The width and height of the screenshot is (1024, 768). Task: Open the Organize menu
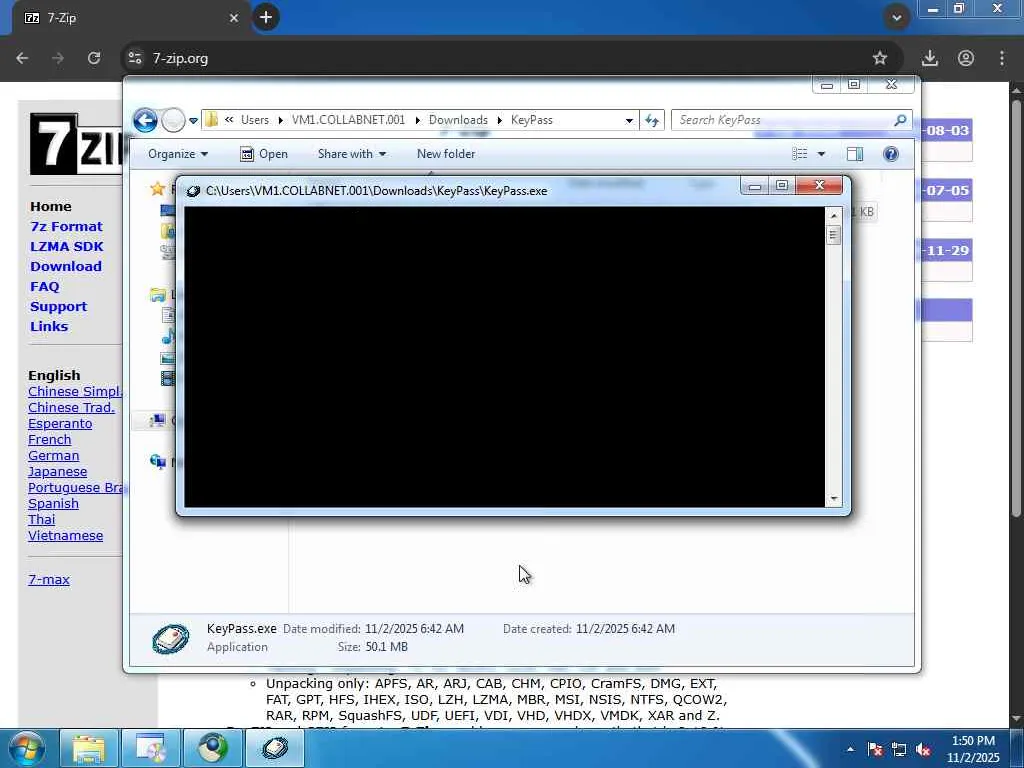178,154
